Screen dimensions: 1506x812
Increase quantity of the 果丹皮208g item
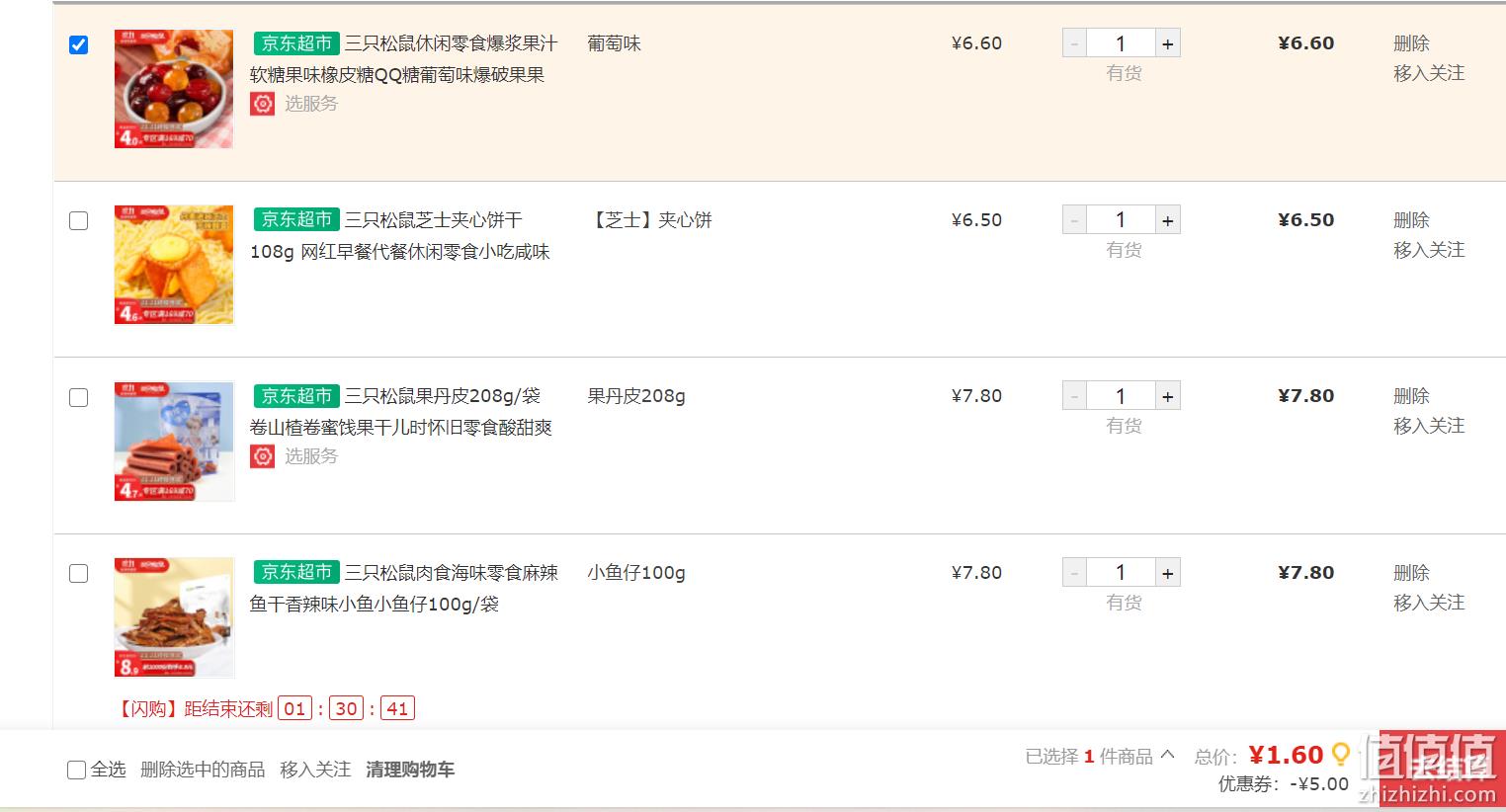pyautogui.click(x=1168, y=396)
